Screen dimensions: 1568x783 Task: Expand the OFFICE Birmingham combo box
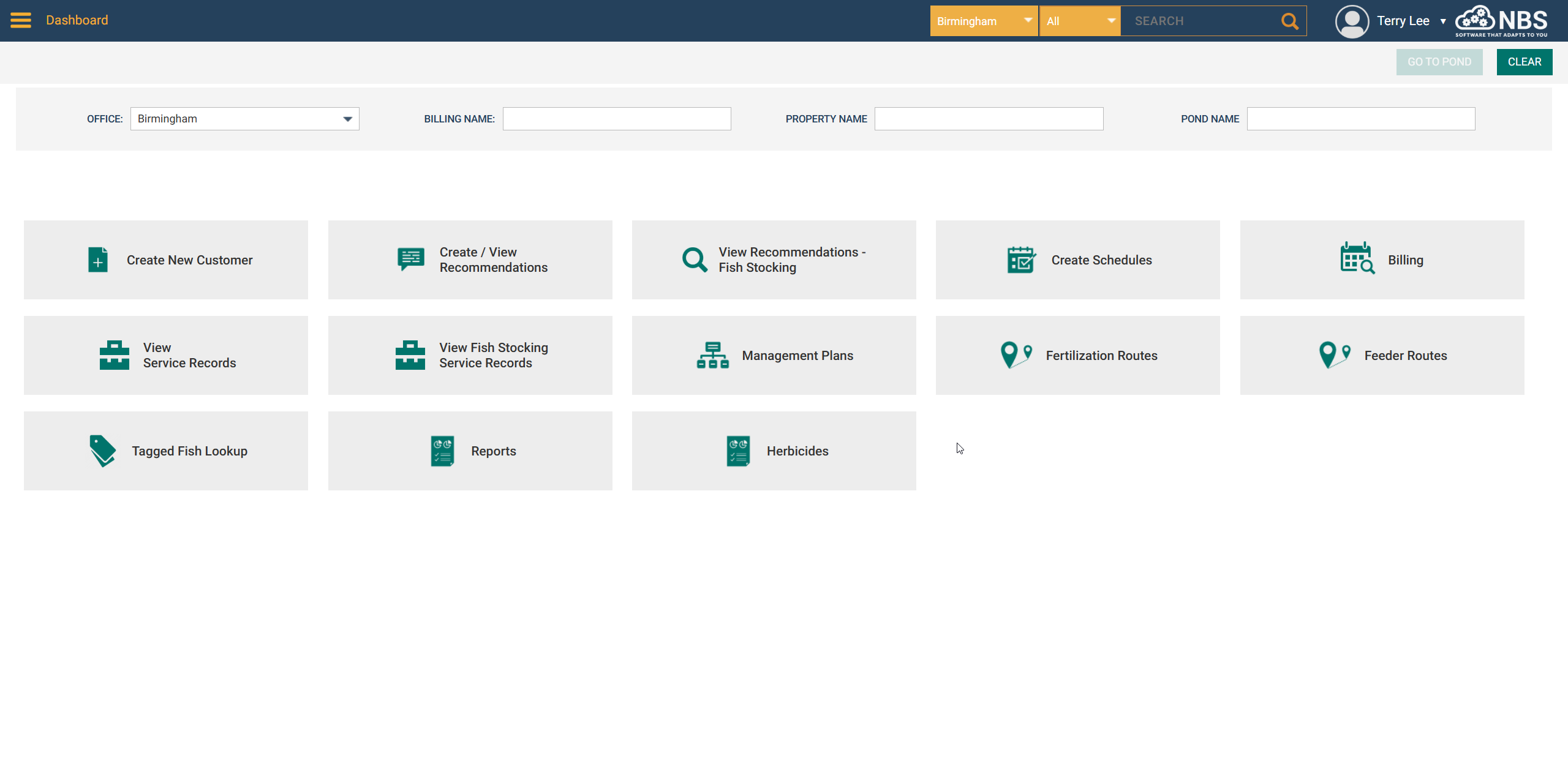click(x=244, y=119)
